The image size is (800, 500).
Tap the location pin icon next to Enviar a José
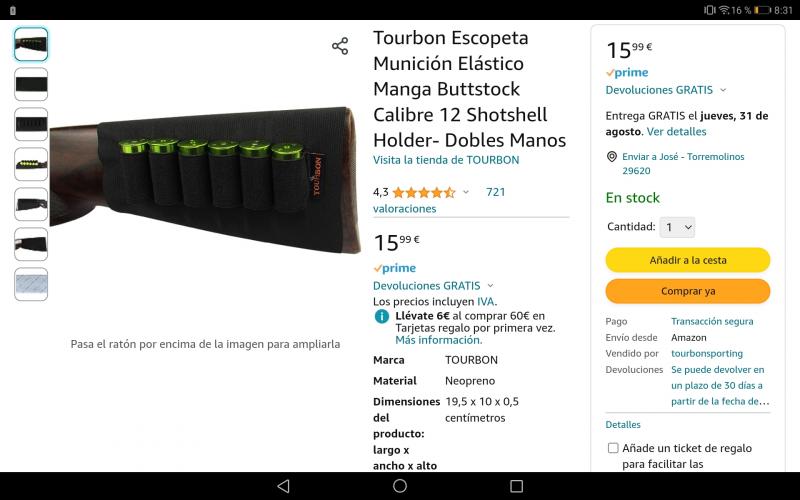point(612,157)
